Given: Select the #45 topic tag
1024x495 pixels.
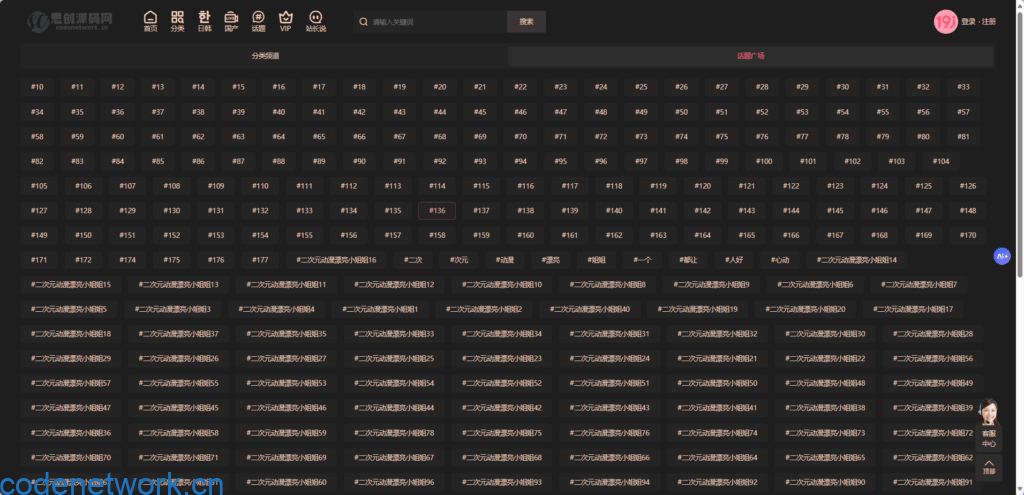Looking at the screenshot, I should [x=480, y=112].
